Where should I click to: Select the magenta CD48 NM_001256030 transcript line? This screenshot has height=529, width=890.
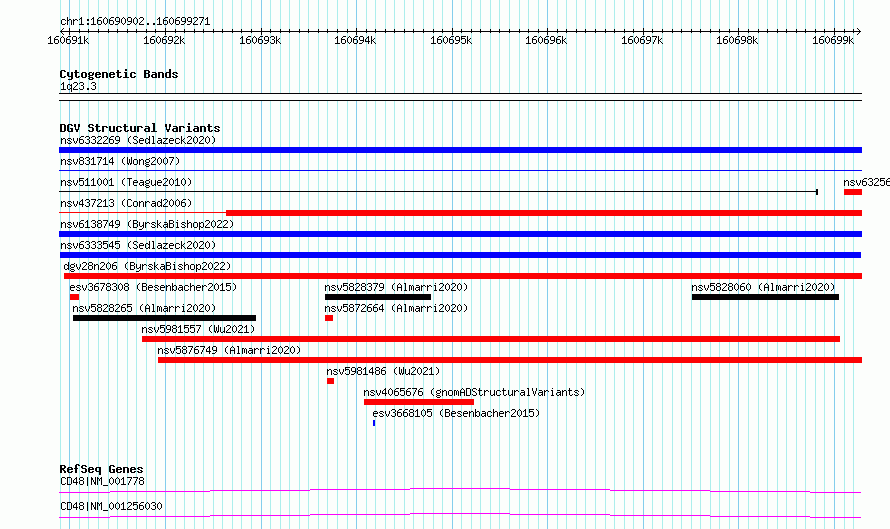[460, 515]
